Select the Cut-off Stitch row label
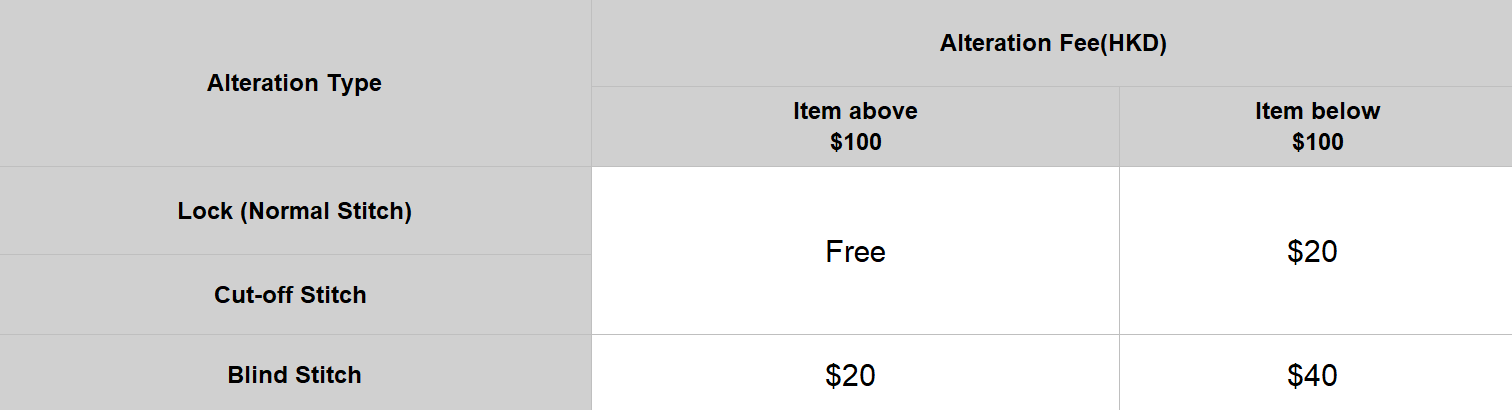The height and width of the screenshot is (410, 1512). coord(290,295)
